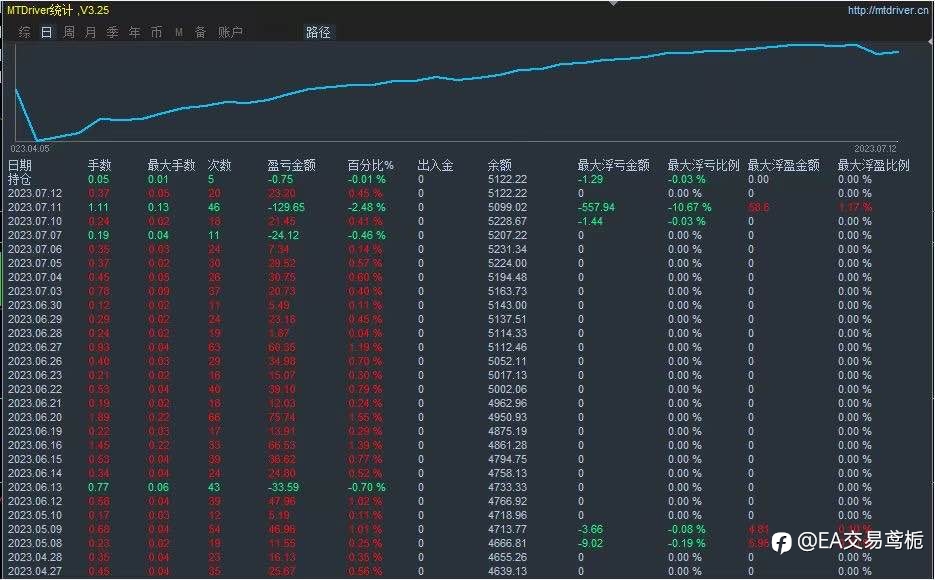Select the 2023.06.30 date row
The width and height of the screenshot is (935, 580).
click(35, 305)
